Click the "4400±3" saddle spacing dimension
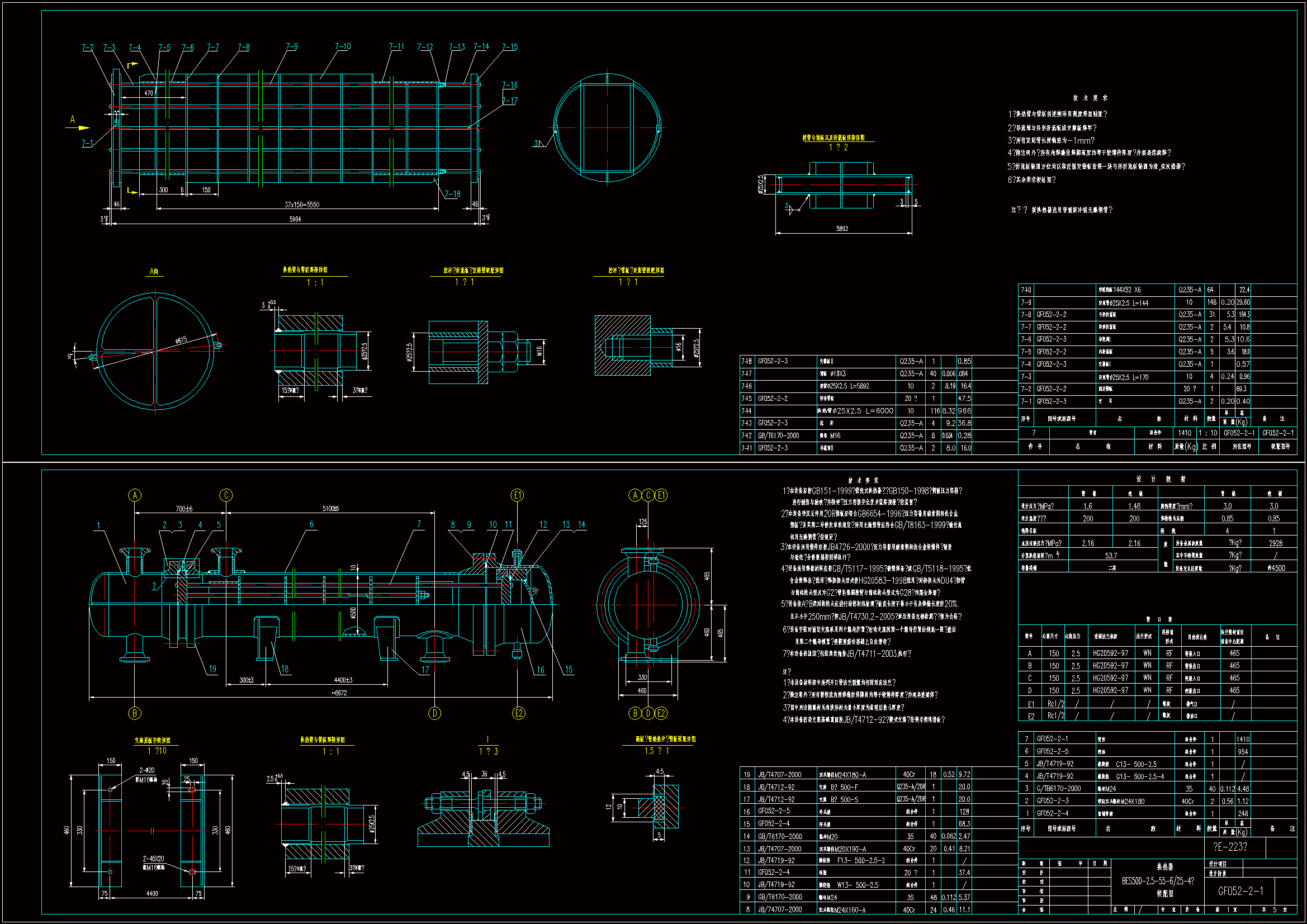 coord(343,680)
